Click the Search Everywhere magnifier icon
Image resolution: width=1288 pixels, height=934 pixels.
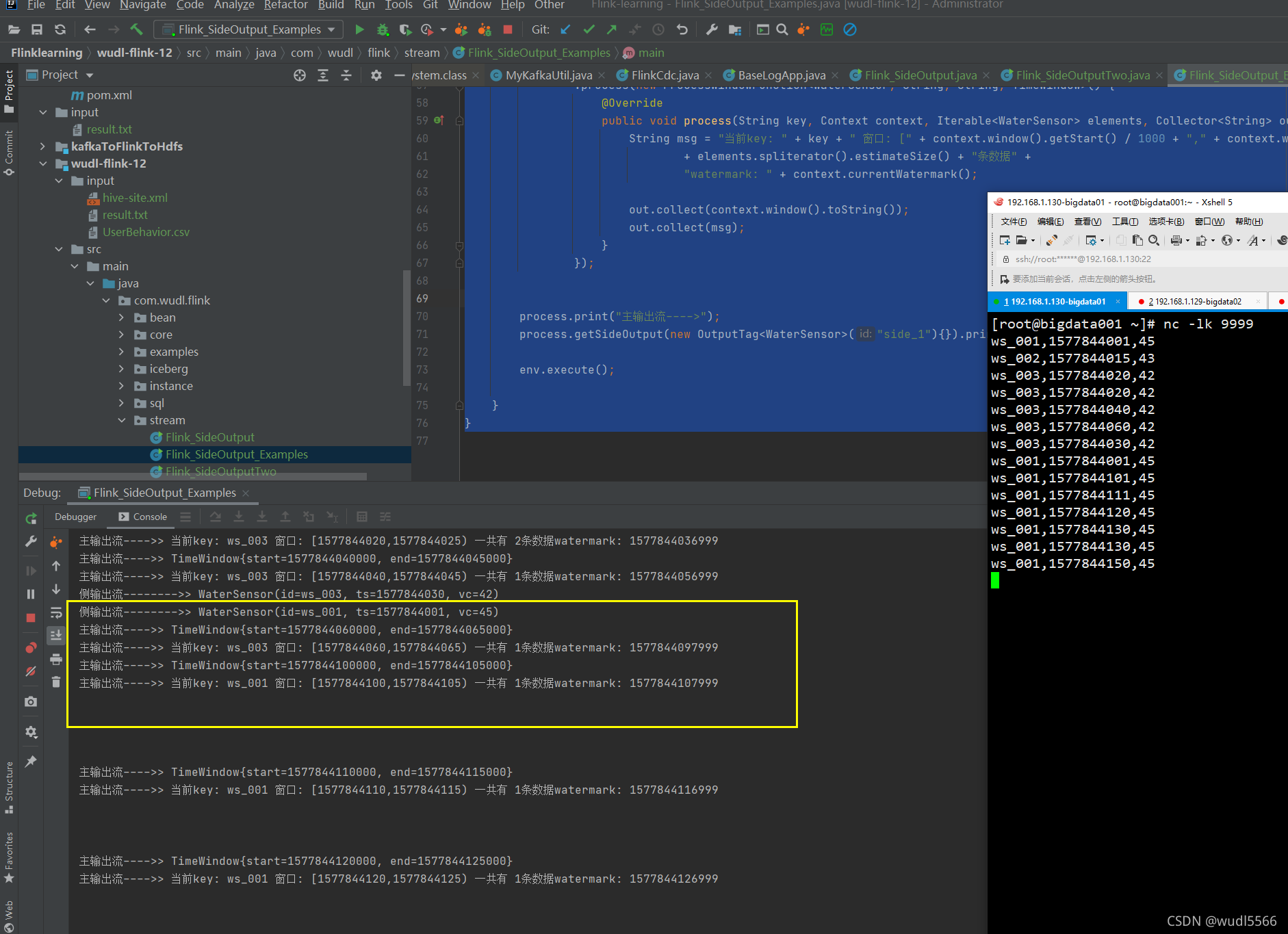782,29
